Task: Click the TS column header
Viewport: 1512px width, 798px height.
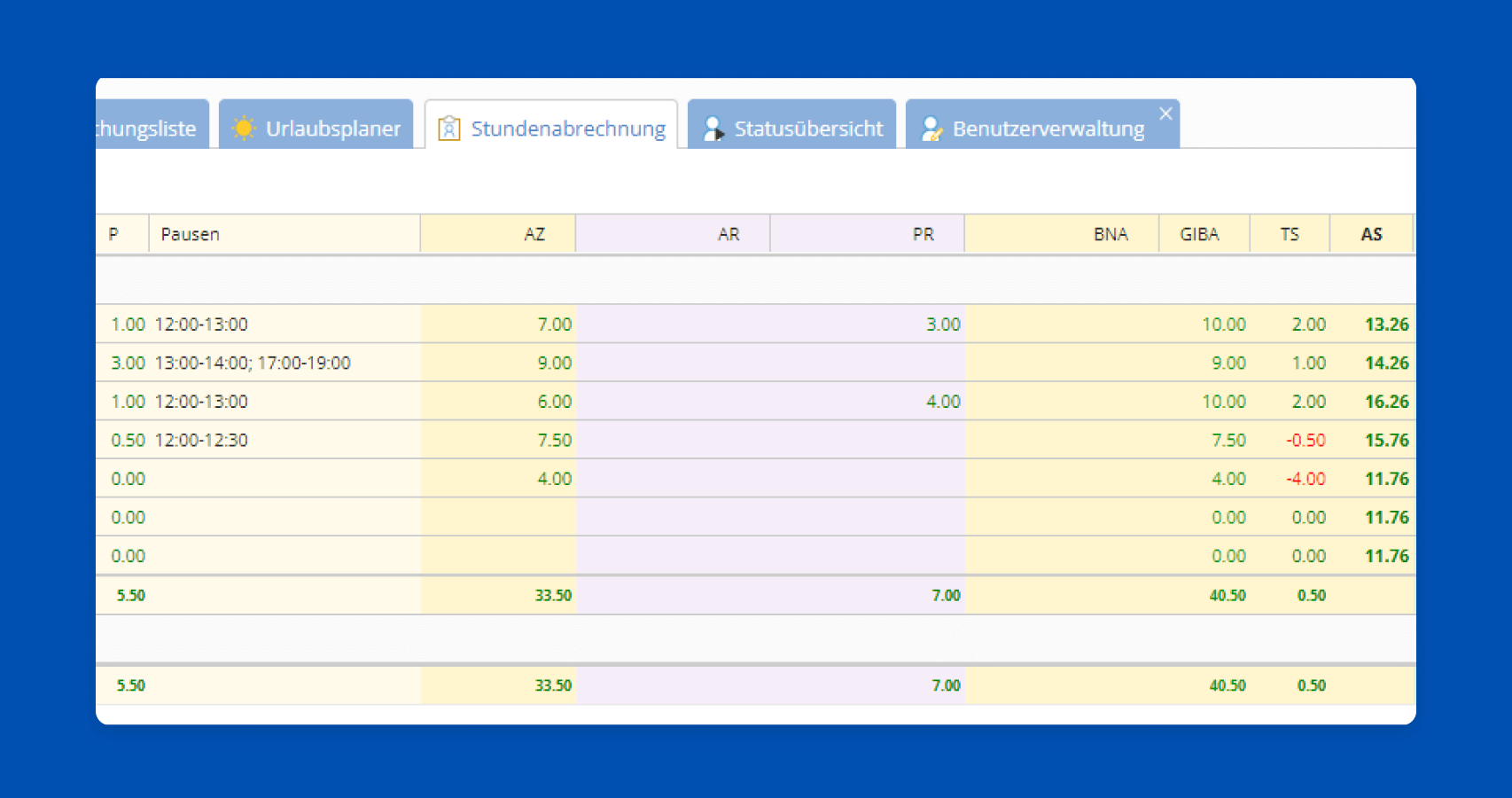Action: tap(1289, 234)
